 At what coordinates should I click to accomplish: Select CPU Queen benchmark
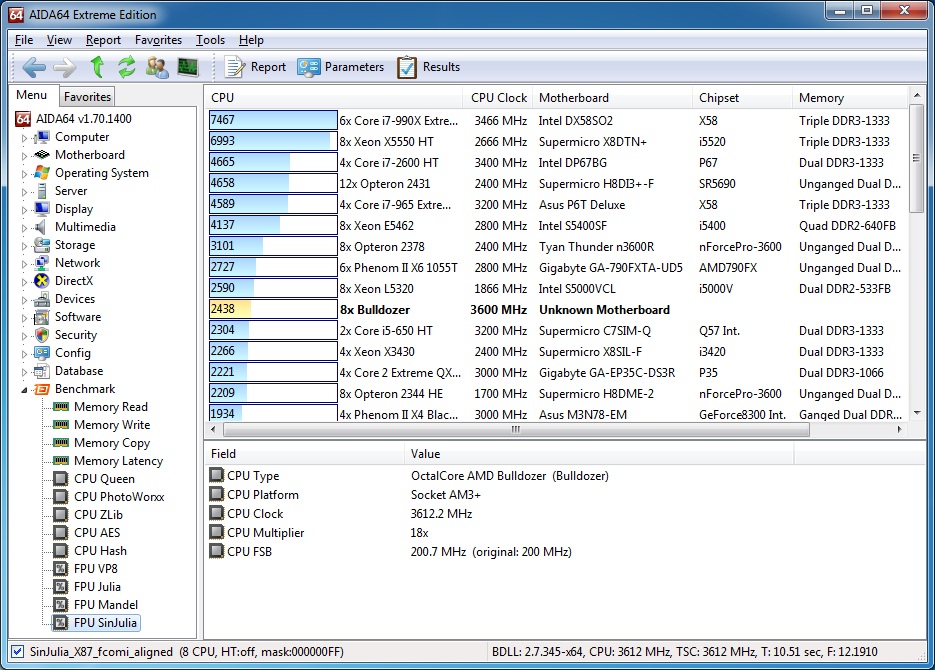(104, 479)
